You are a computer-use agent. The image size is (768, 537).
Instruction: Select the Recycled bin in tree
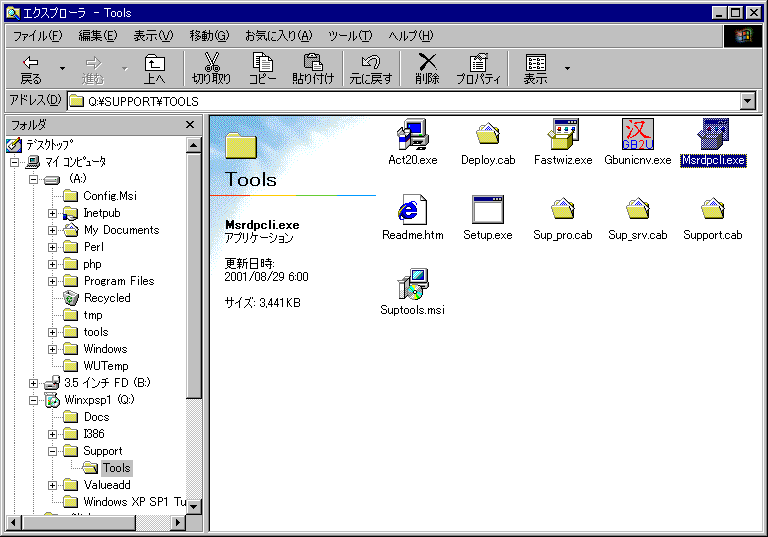tap(107, 298)
